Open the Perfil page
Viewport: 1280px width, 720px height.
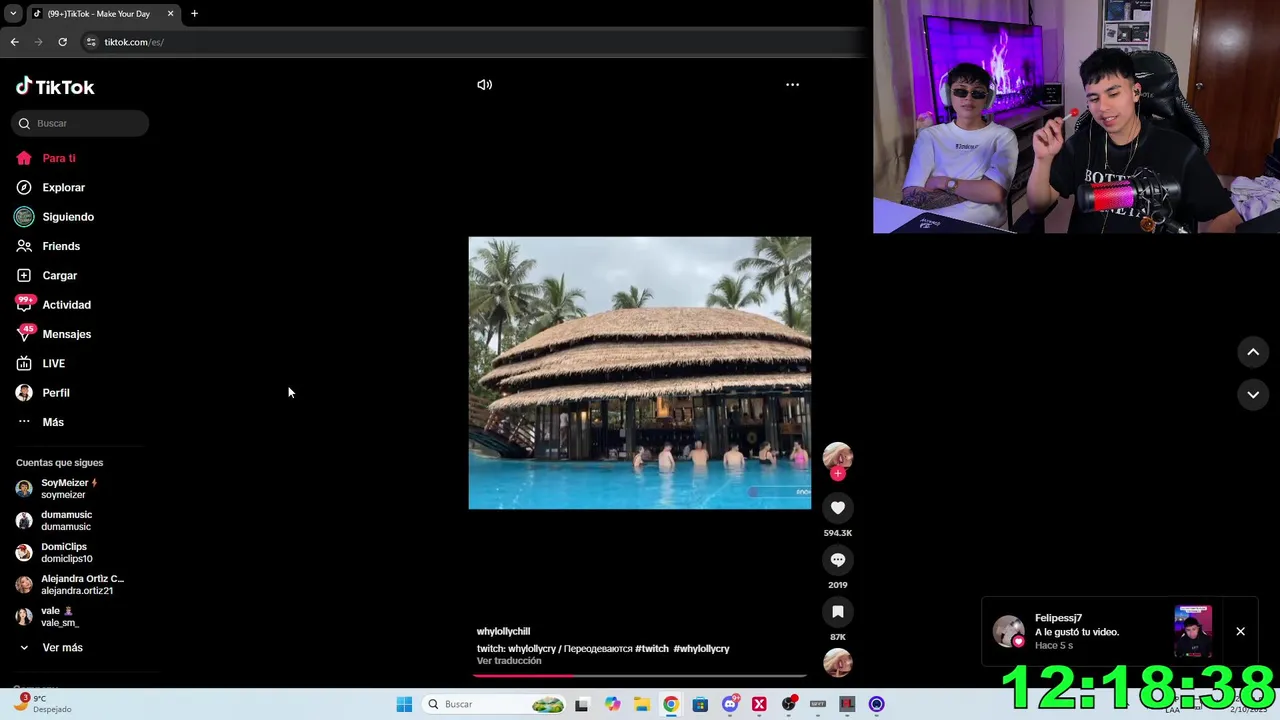pyautogui.click(x=43, y=393)
